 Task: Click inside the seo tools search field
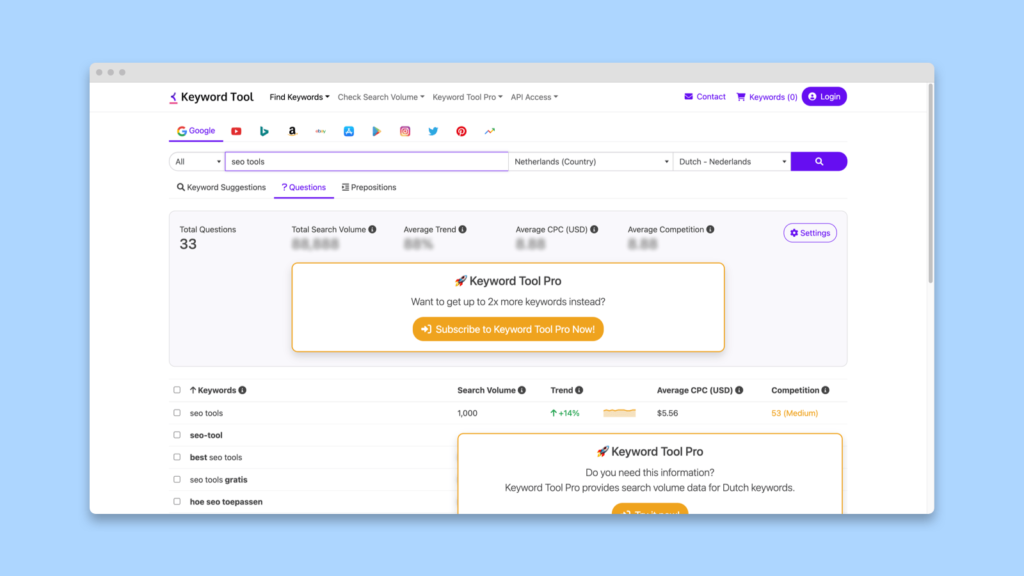(x=366, y=161)
